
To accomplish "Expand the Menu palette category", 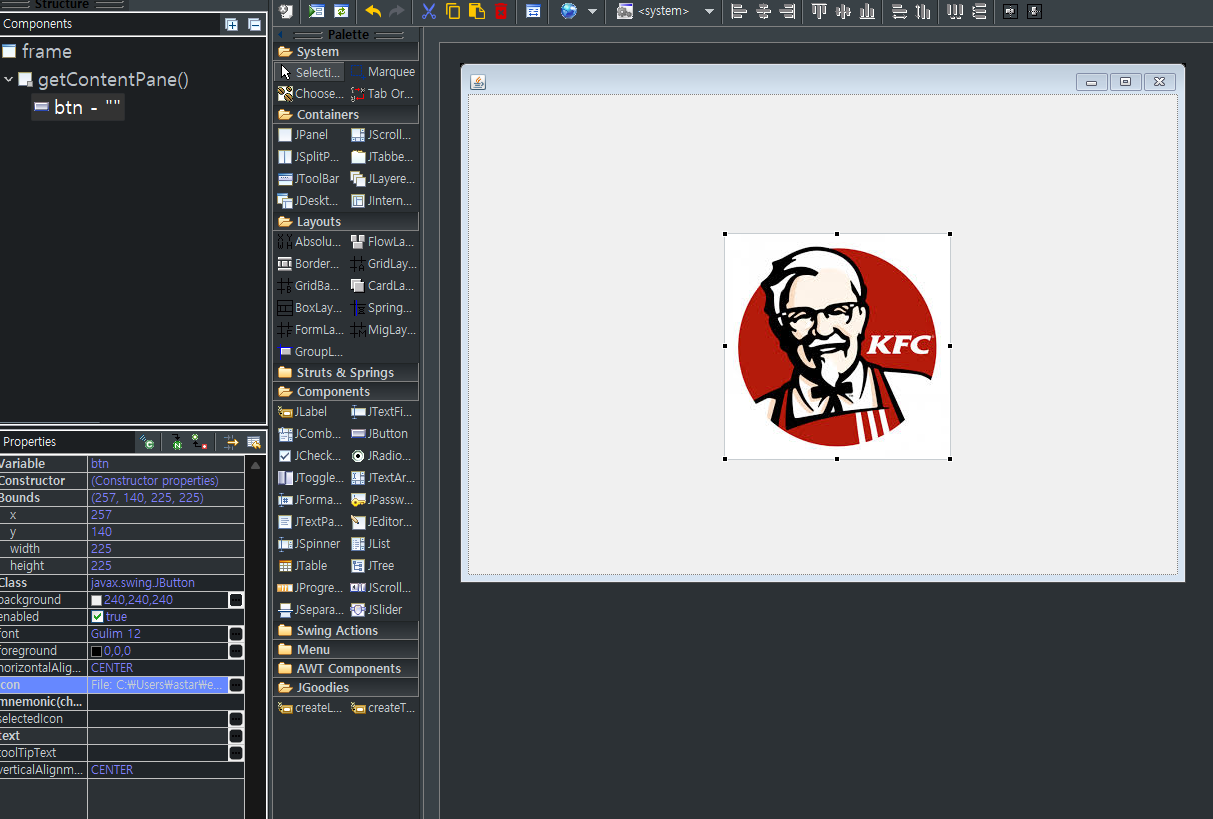I will point(346,650).
